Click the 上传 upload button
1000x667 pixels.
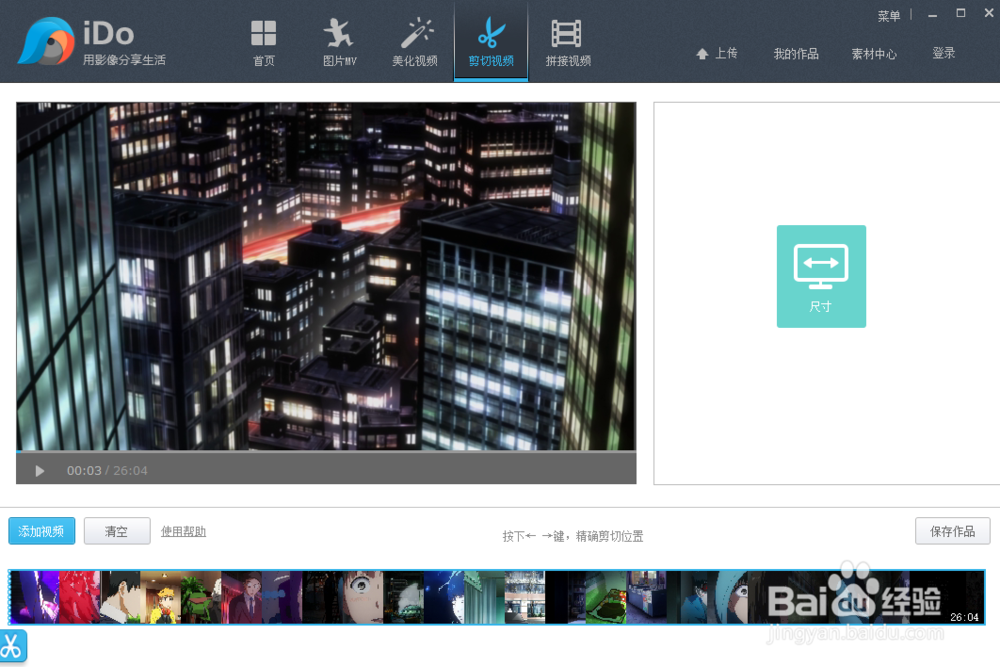click(x=717, y=54)
